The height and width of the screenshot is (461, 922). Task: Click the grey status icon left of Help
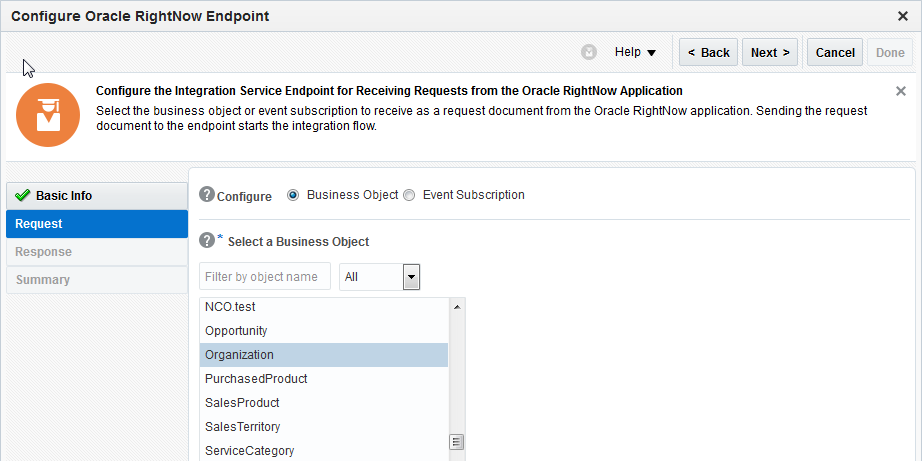pos(589,52)
